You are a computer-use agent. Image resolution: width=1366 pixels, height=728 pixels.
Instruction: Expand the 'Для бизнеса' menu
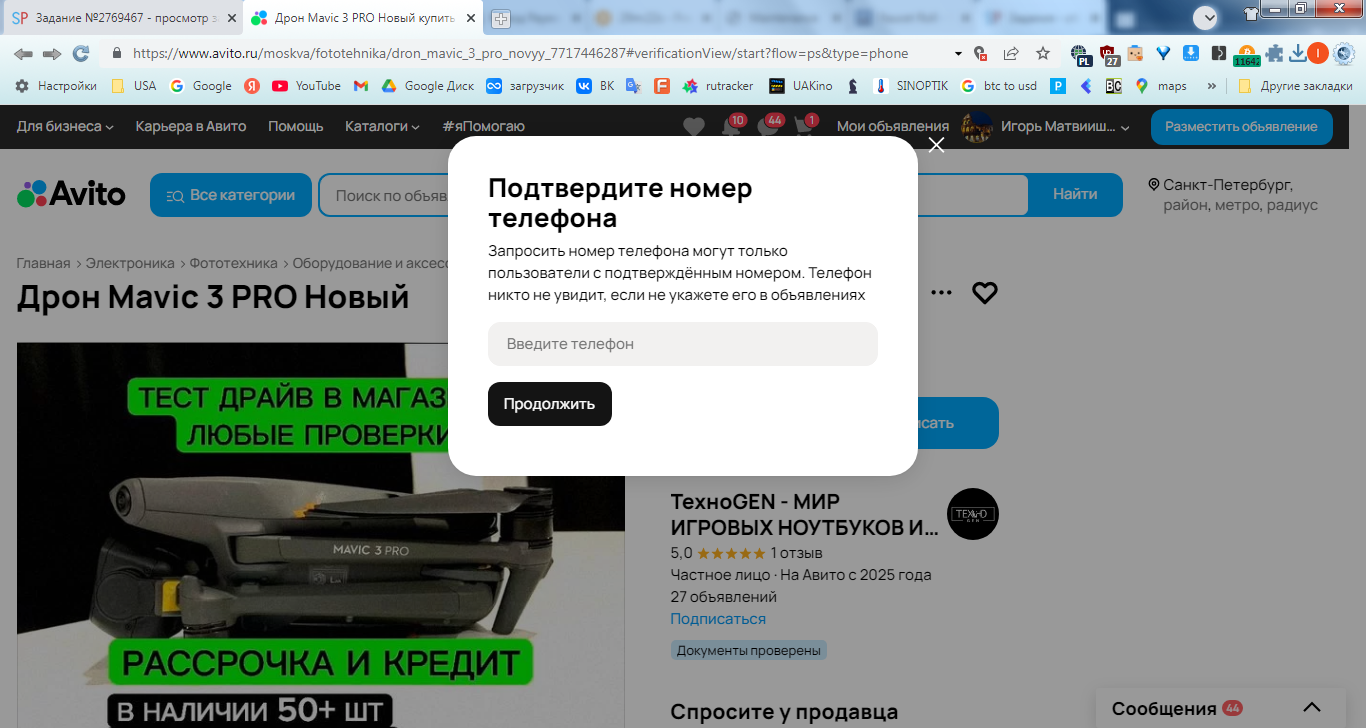pos(65,126)
